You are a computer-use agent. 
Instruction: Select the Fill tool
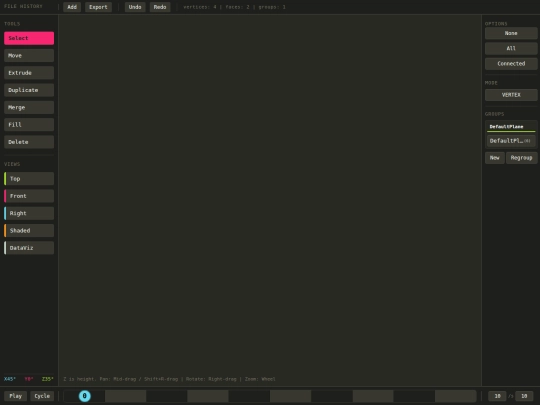point(29,124)
